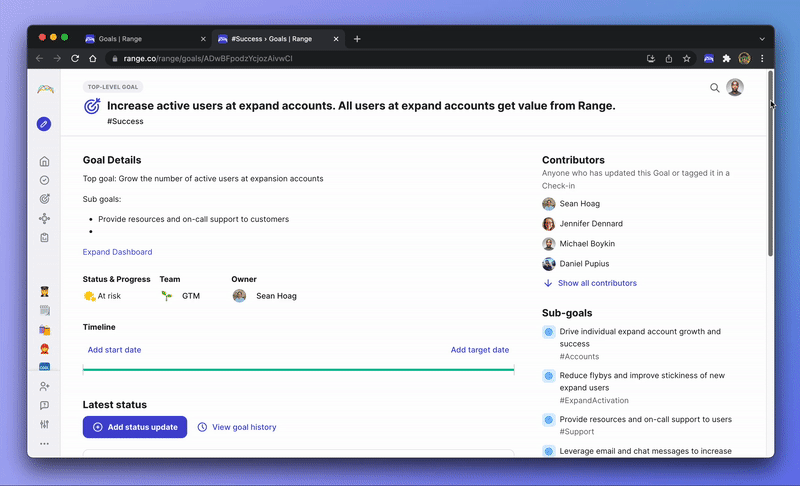Open sub-goal Leverage email and chat messages
800x486 pixels.
coord(645,451)
